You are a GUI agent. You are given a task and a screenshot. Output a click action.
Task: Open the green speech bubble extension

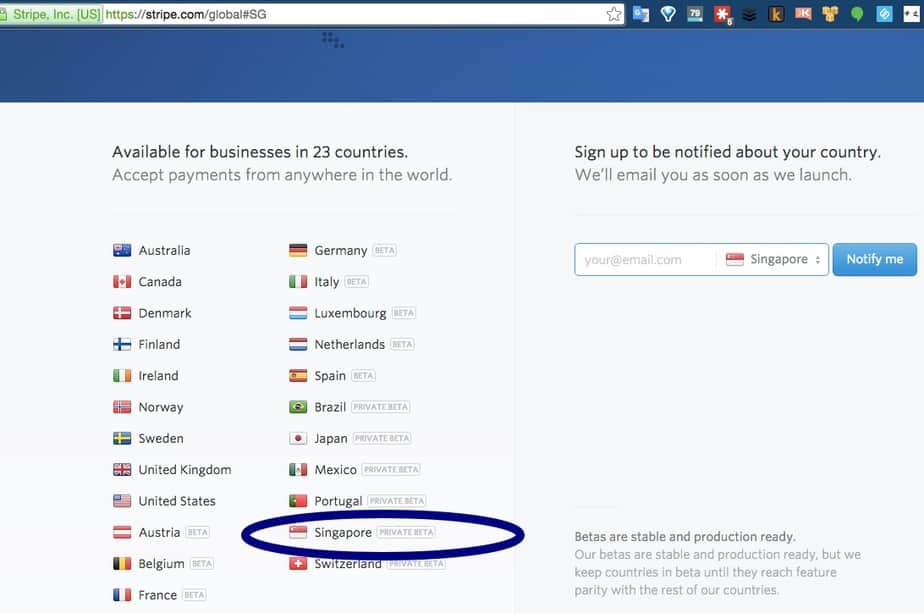pyautogui.click(x=857, y=14)
